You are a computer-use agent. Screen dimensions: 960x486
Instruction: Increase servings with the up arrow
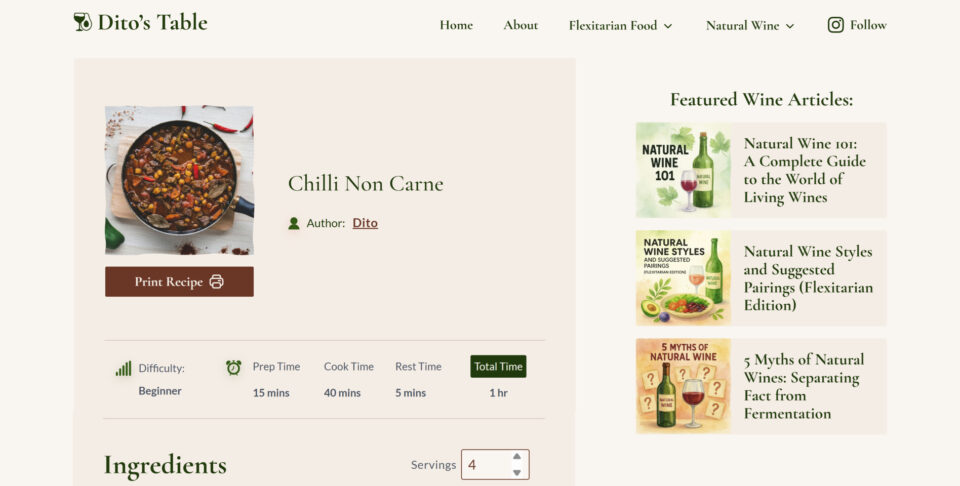pos(517,457)
